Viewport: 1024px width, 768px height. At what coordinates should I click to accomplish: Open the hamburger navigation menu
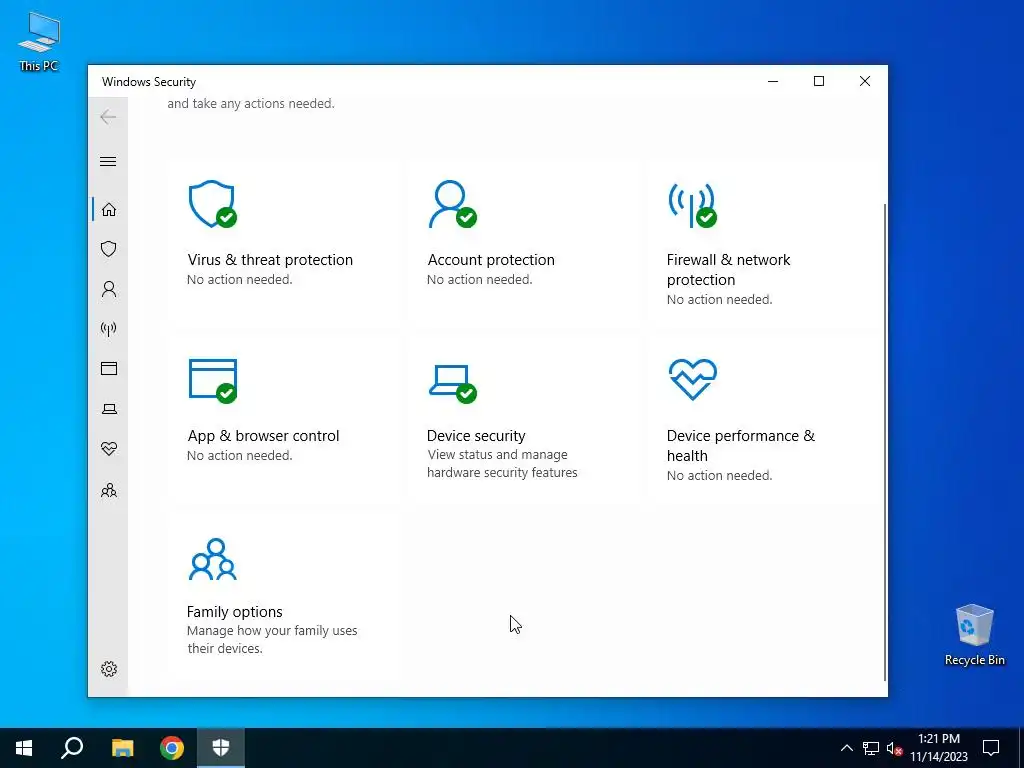coord(108,161)
